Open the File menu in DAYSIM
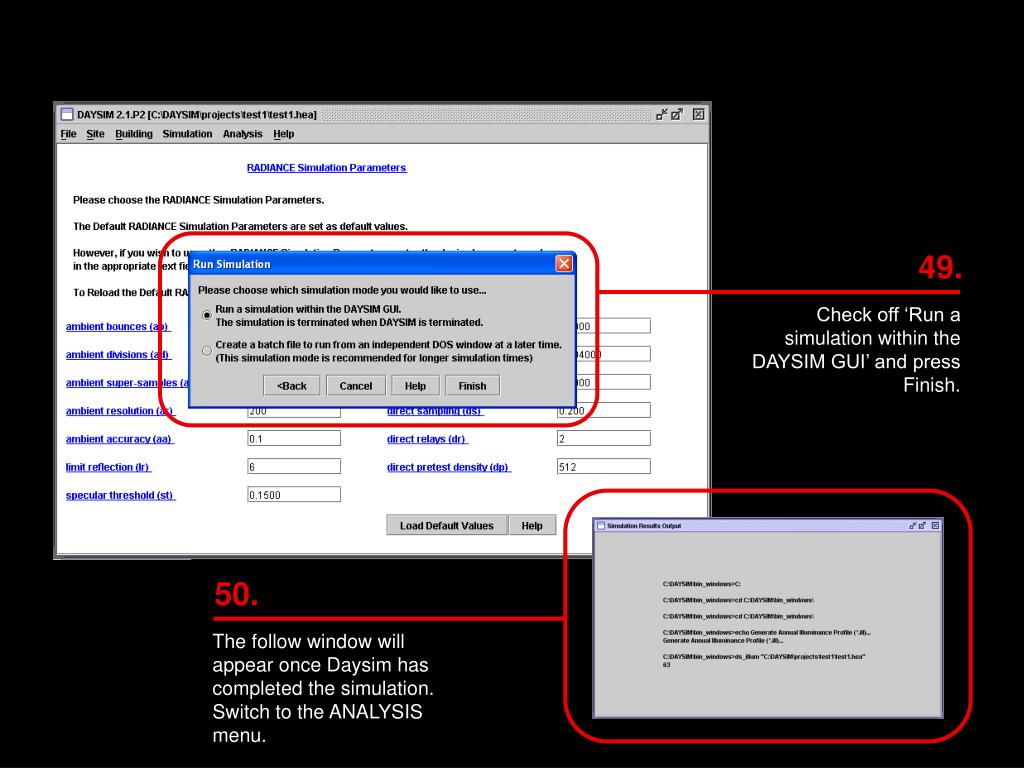The height and width of the screenshot is (768, 1024). 68,134
